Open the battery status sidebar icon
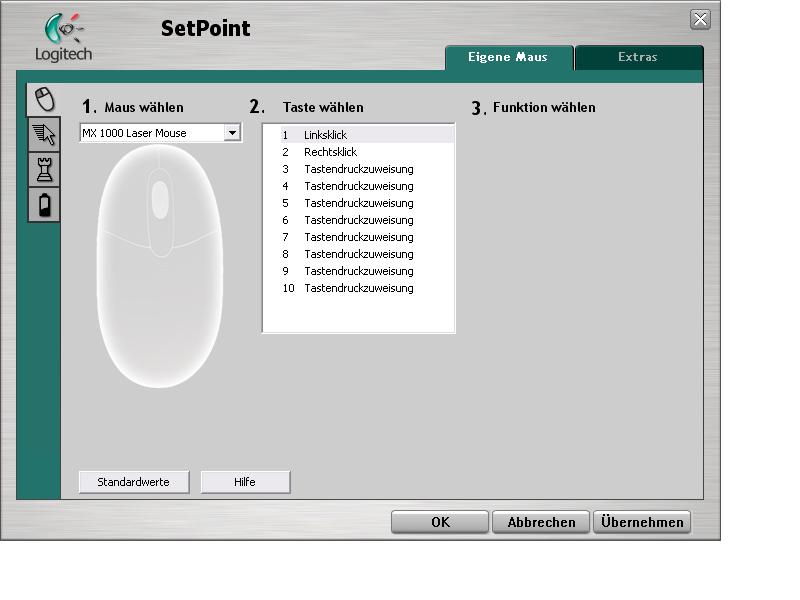This screenshot has height=600, width=800. click(44, 205)
